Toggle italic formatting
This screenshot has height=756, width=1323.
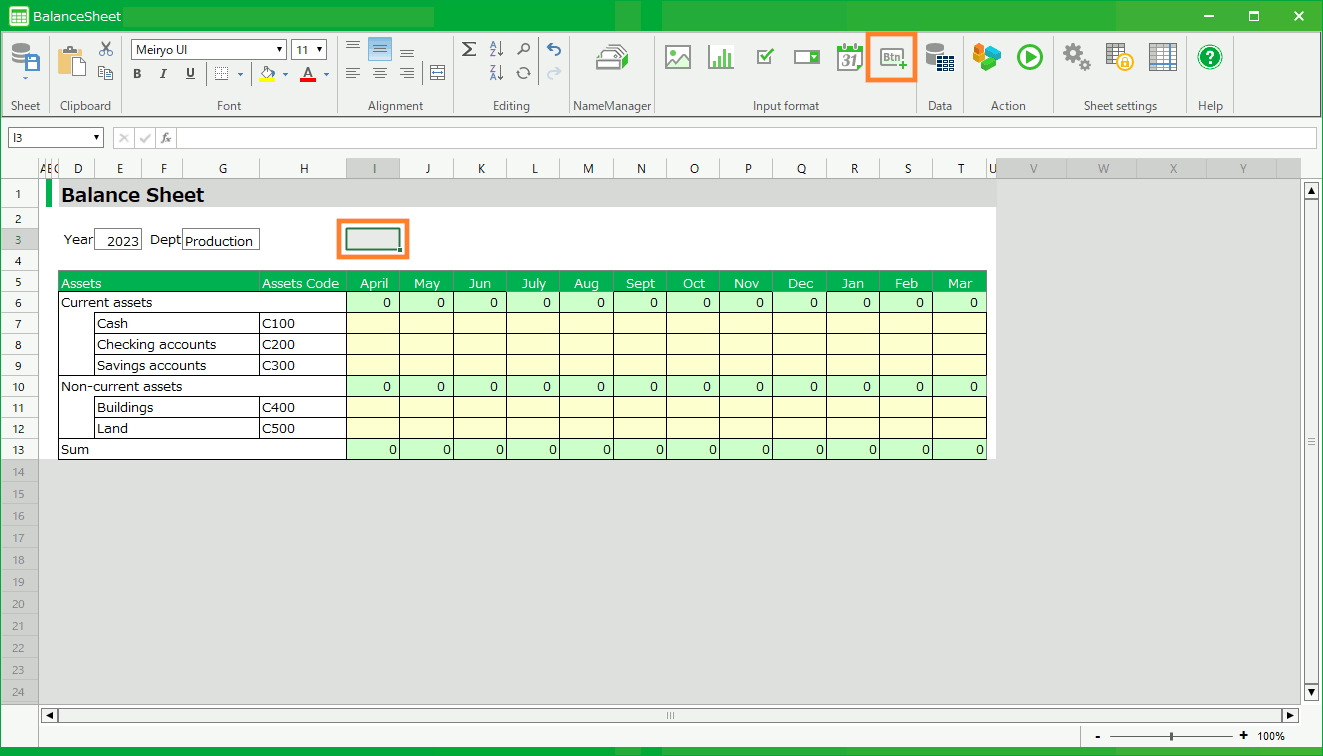164,74
